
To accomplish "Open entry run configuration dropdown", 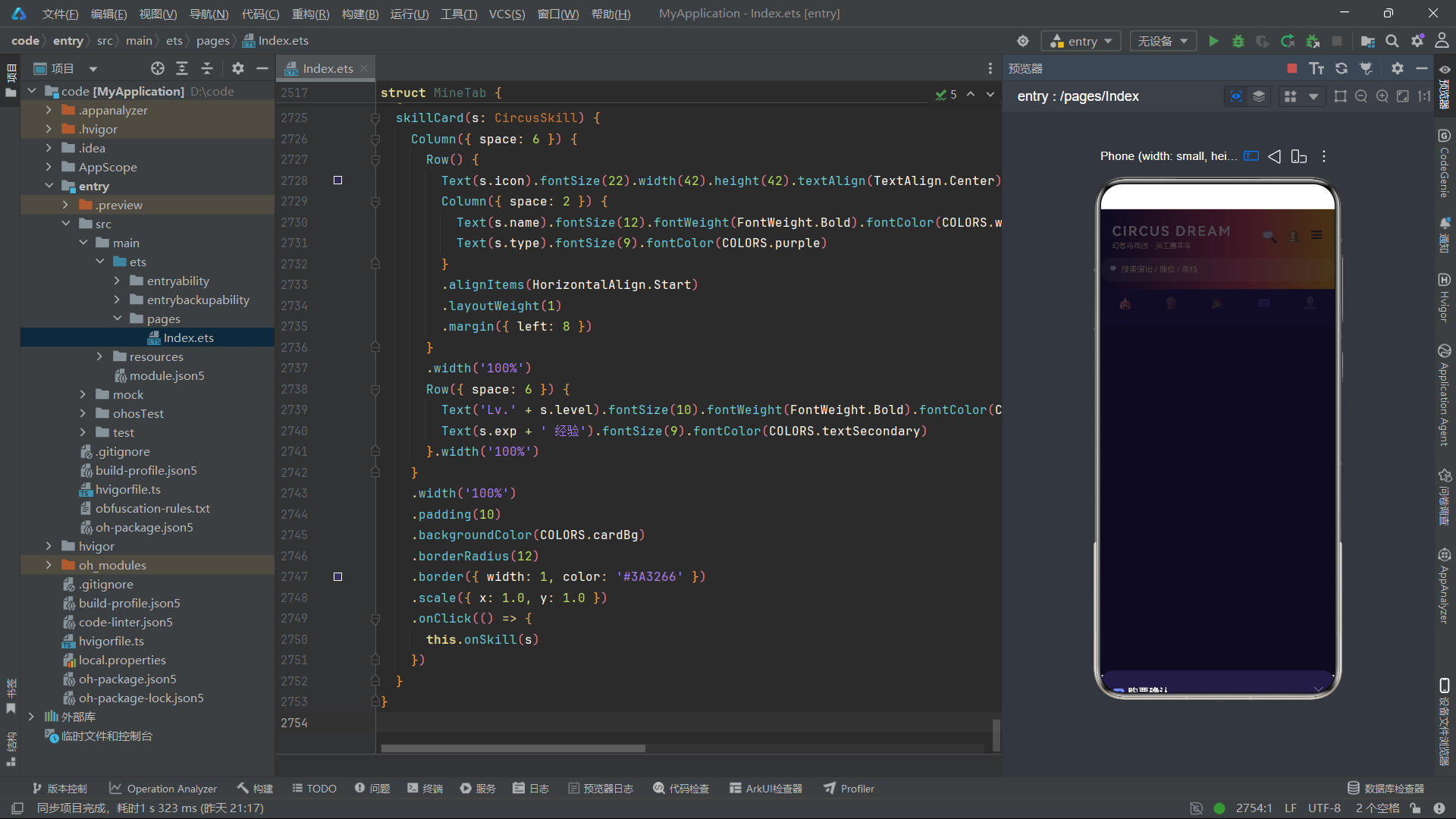I will [1081, 41].
